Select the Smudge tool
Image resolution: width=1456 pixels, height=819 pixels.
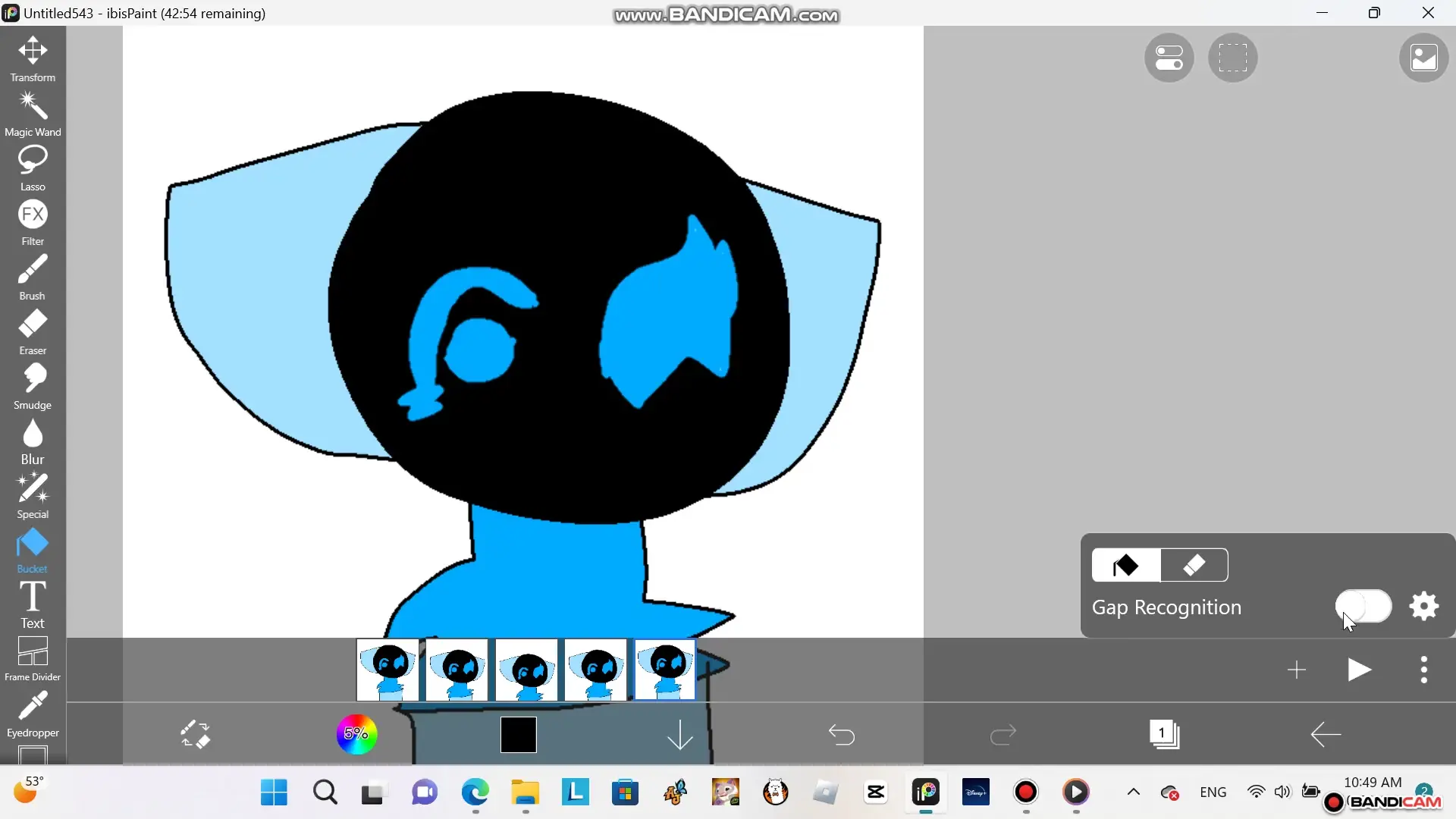(33, 386)
